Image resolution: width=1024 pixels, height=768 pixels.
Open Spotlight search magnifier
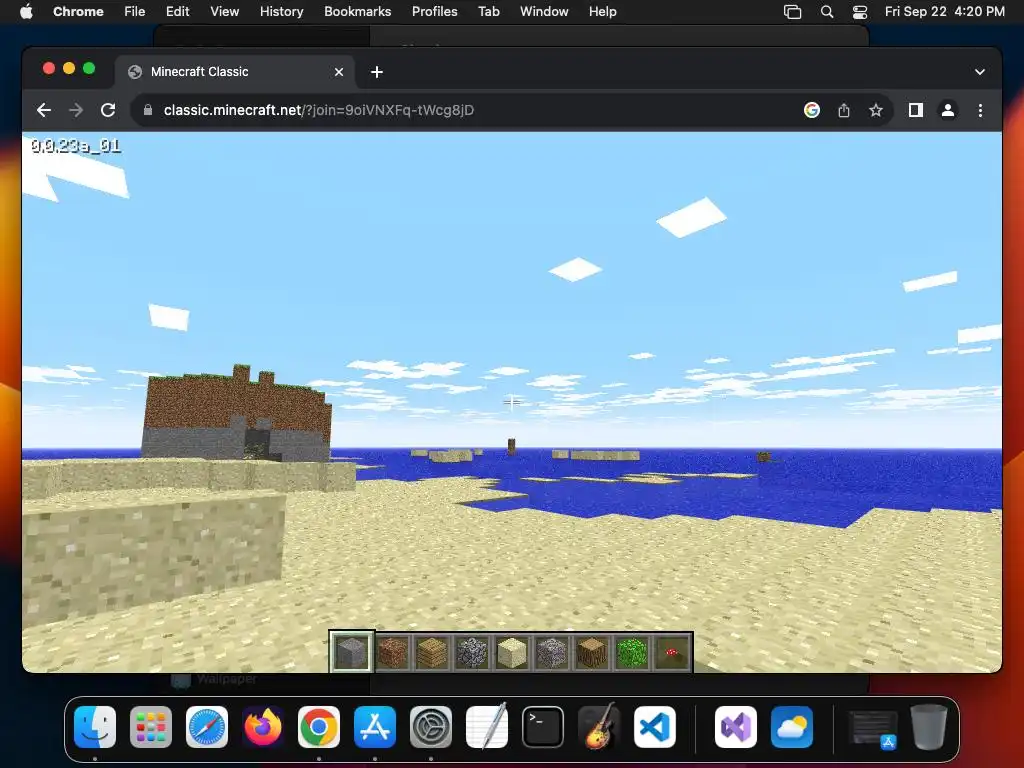[x=827, y=12]
